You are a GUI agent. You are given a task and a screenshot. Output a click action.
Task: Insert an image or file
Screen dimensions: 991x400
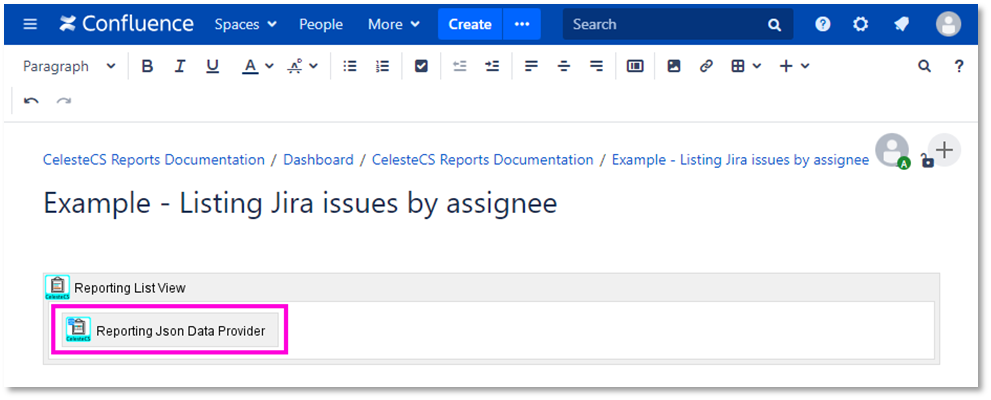(674, 66)
